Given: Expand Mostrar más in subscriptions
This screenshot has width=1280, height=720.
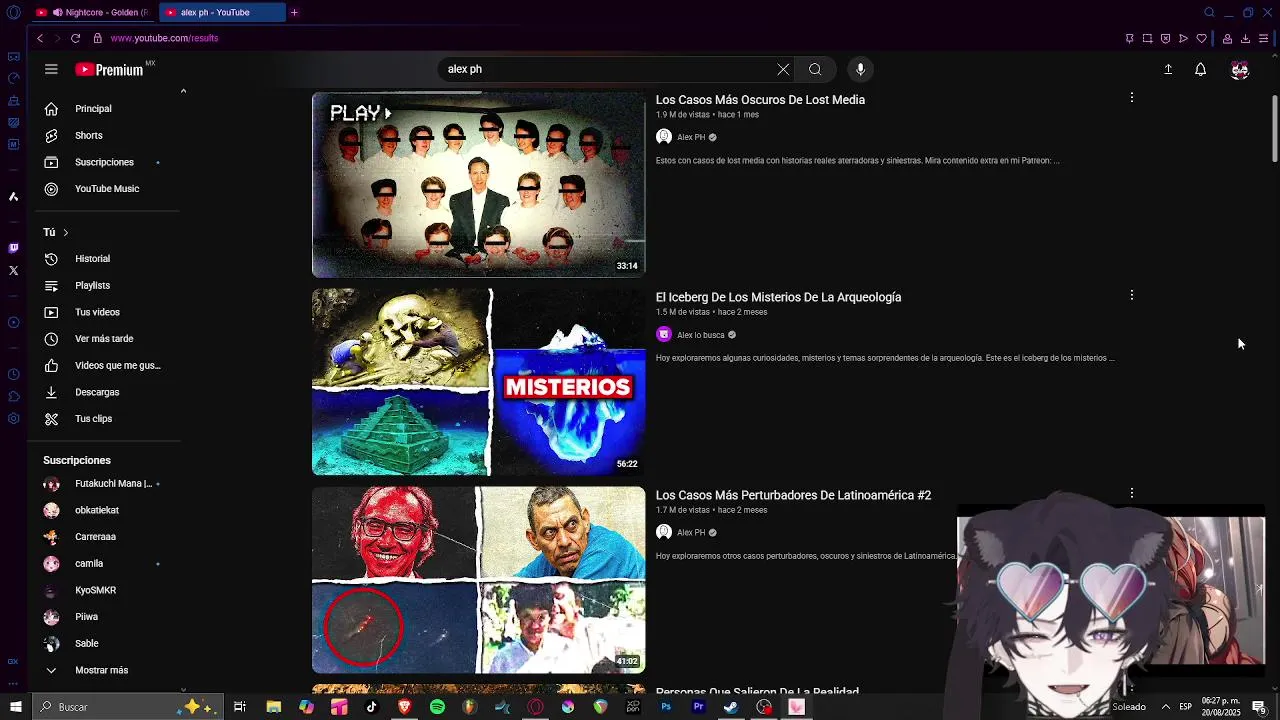Looking at the screenshot, I should (104, 670).
